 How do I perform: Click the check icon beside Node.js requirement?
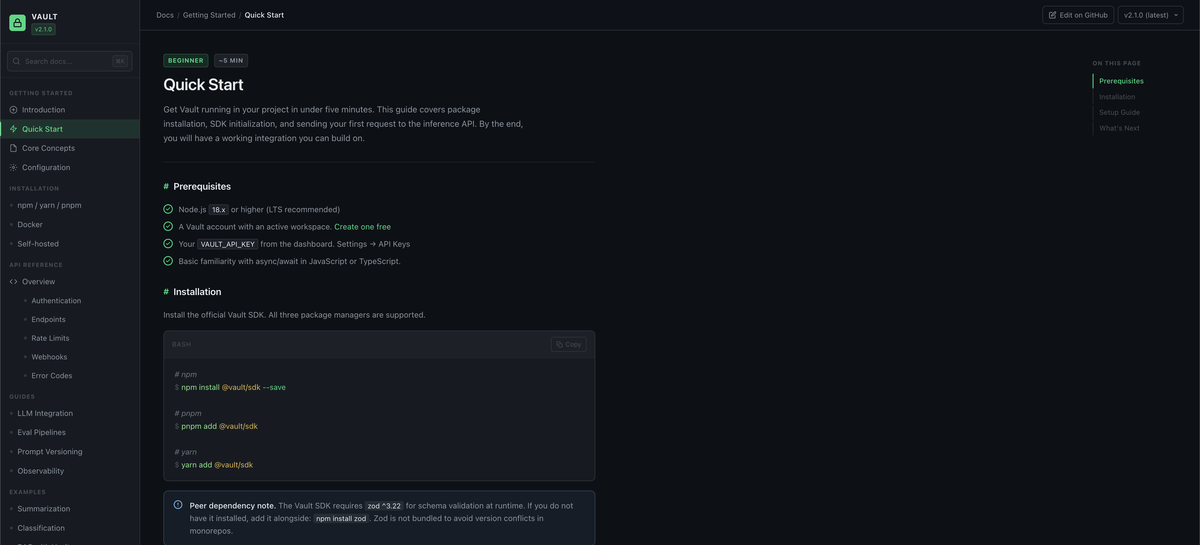(x=168, y=210)
